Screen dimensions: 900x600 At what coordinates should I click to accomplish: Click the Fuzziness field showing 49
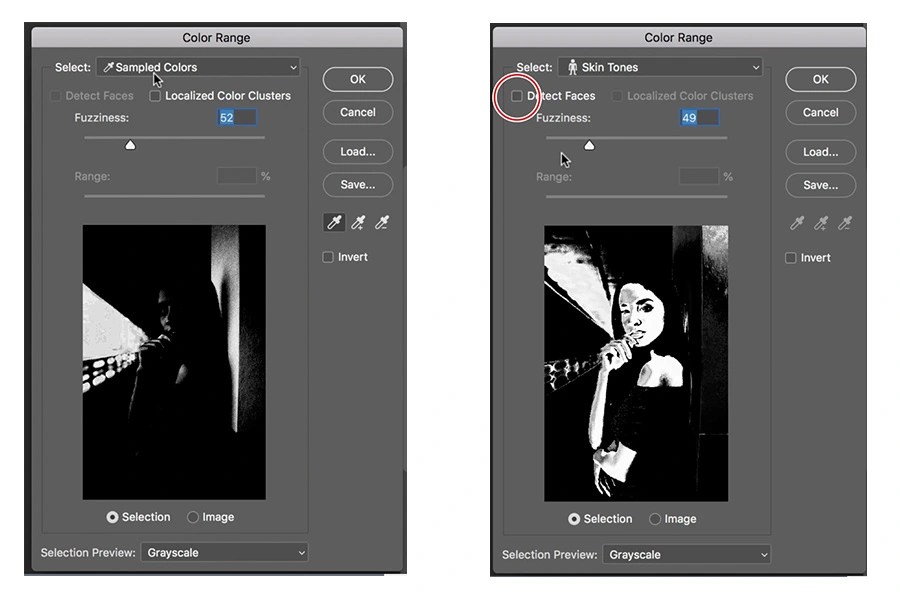(699, 118)
